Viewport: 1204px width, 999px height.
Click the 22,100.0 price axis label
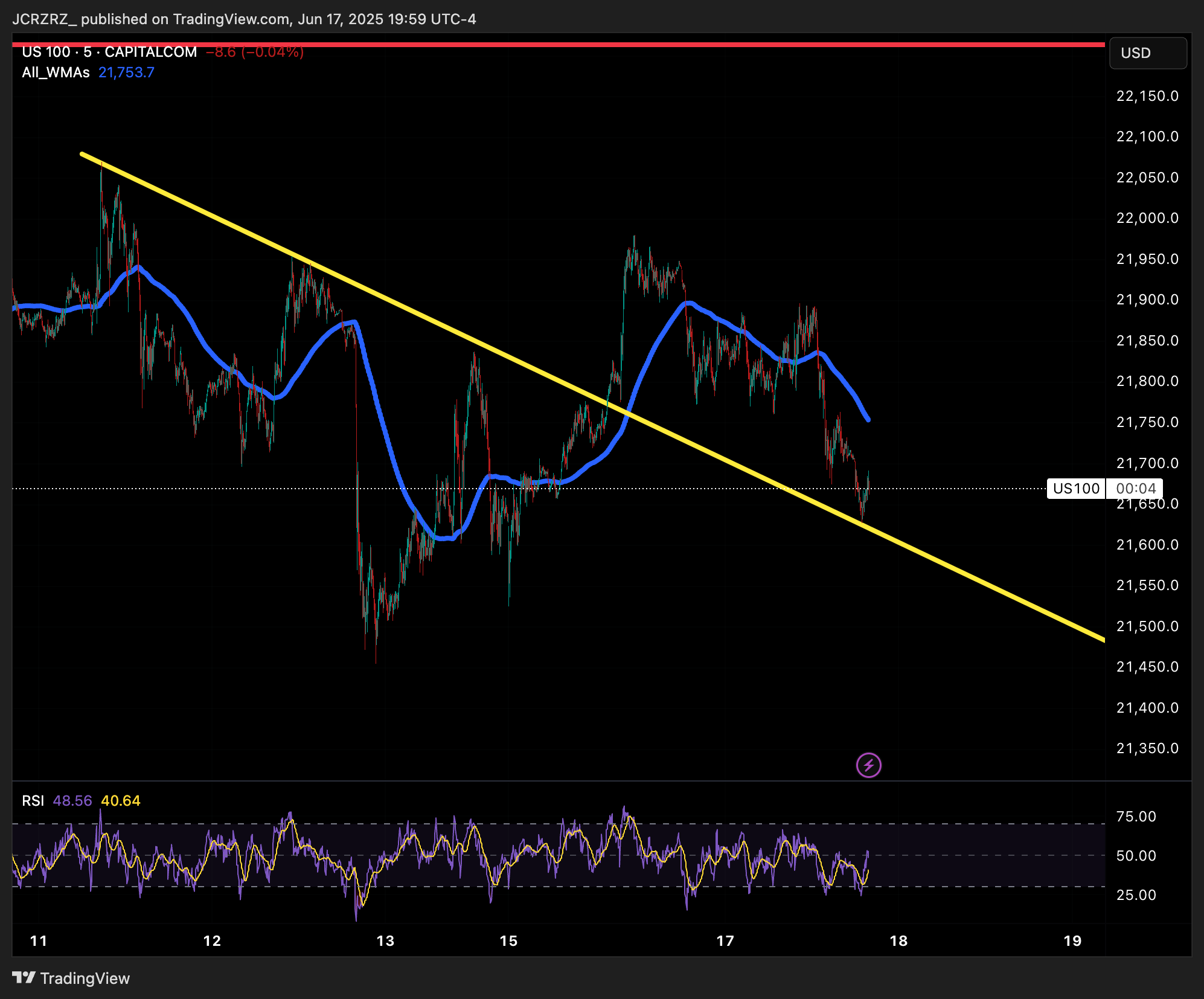(x=1147, y=137)
